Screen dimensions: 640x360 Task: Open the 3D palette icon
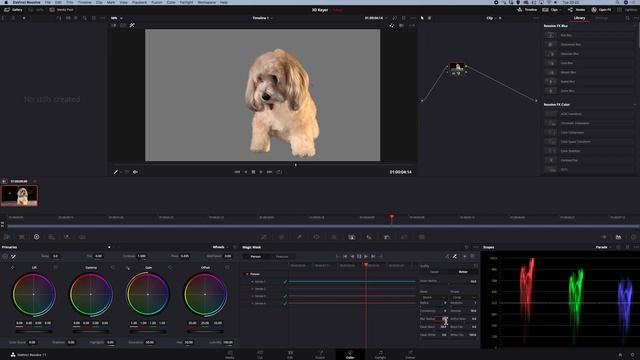click(422, 237)
